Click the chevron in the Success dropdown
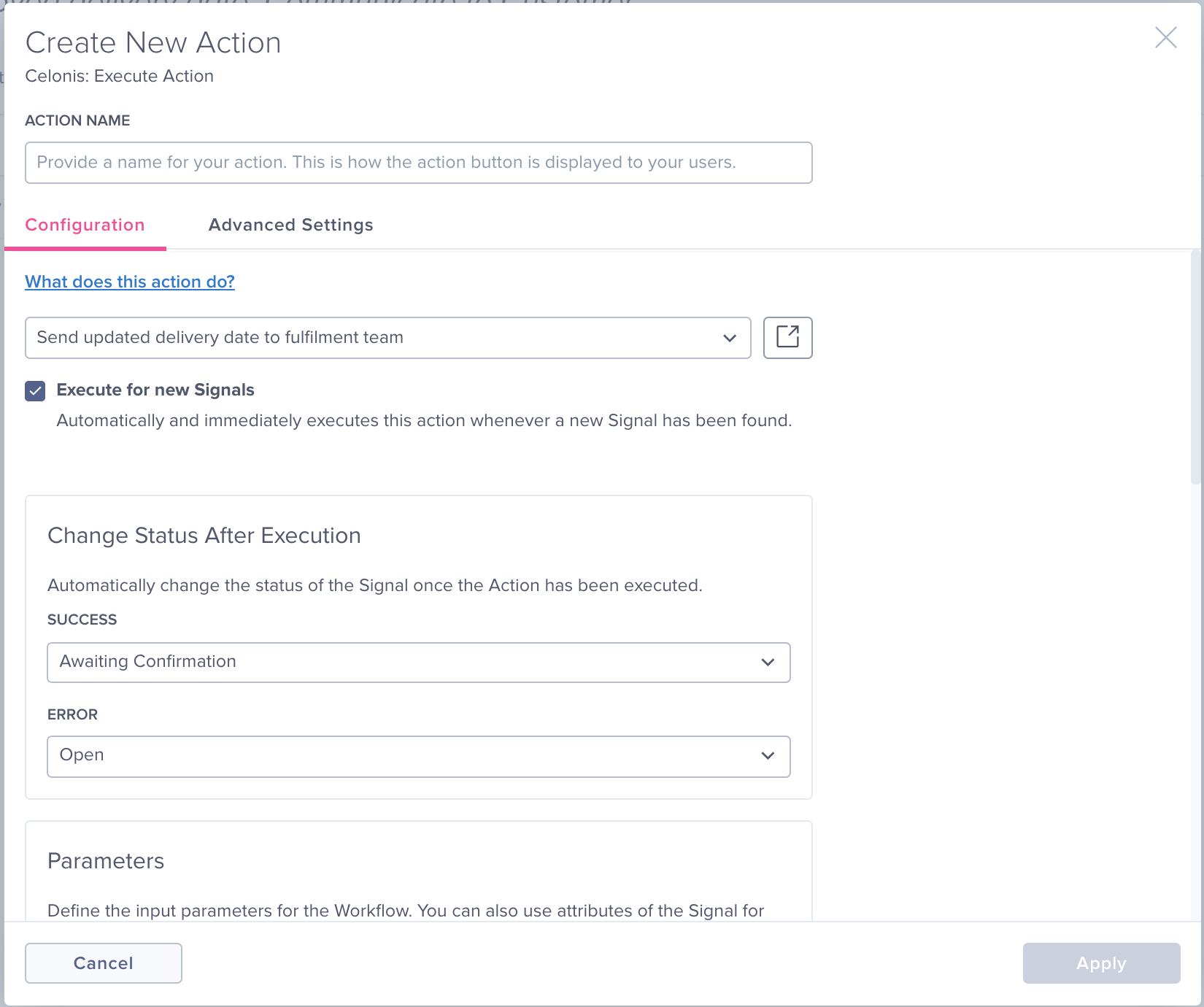 [x=767, y=662]
